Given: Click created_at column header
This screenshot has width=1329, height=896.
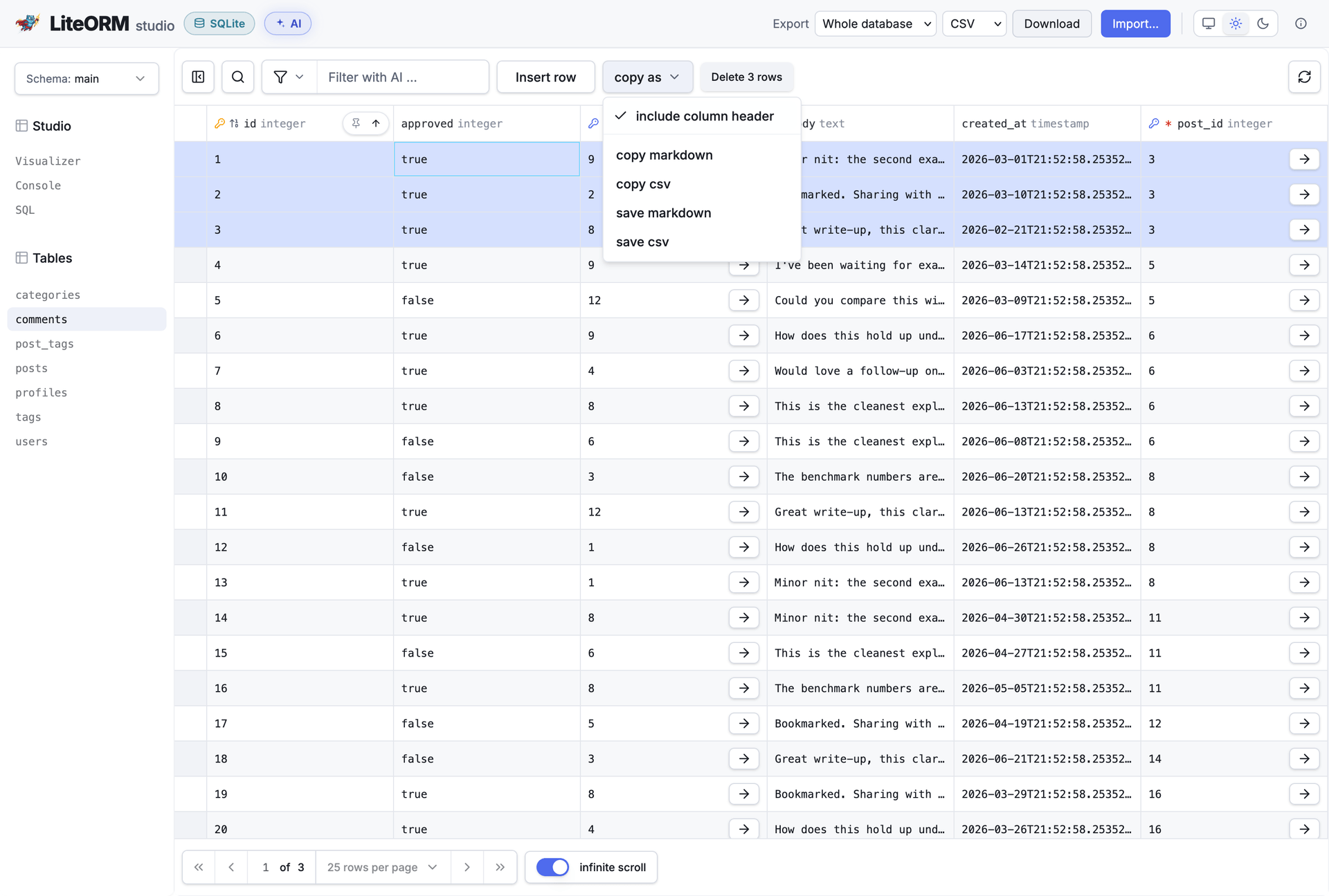Looking at the screenshot, I should pos(1047,123).
